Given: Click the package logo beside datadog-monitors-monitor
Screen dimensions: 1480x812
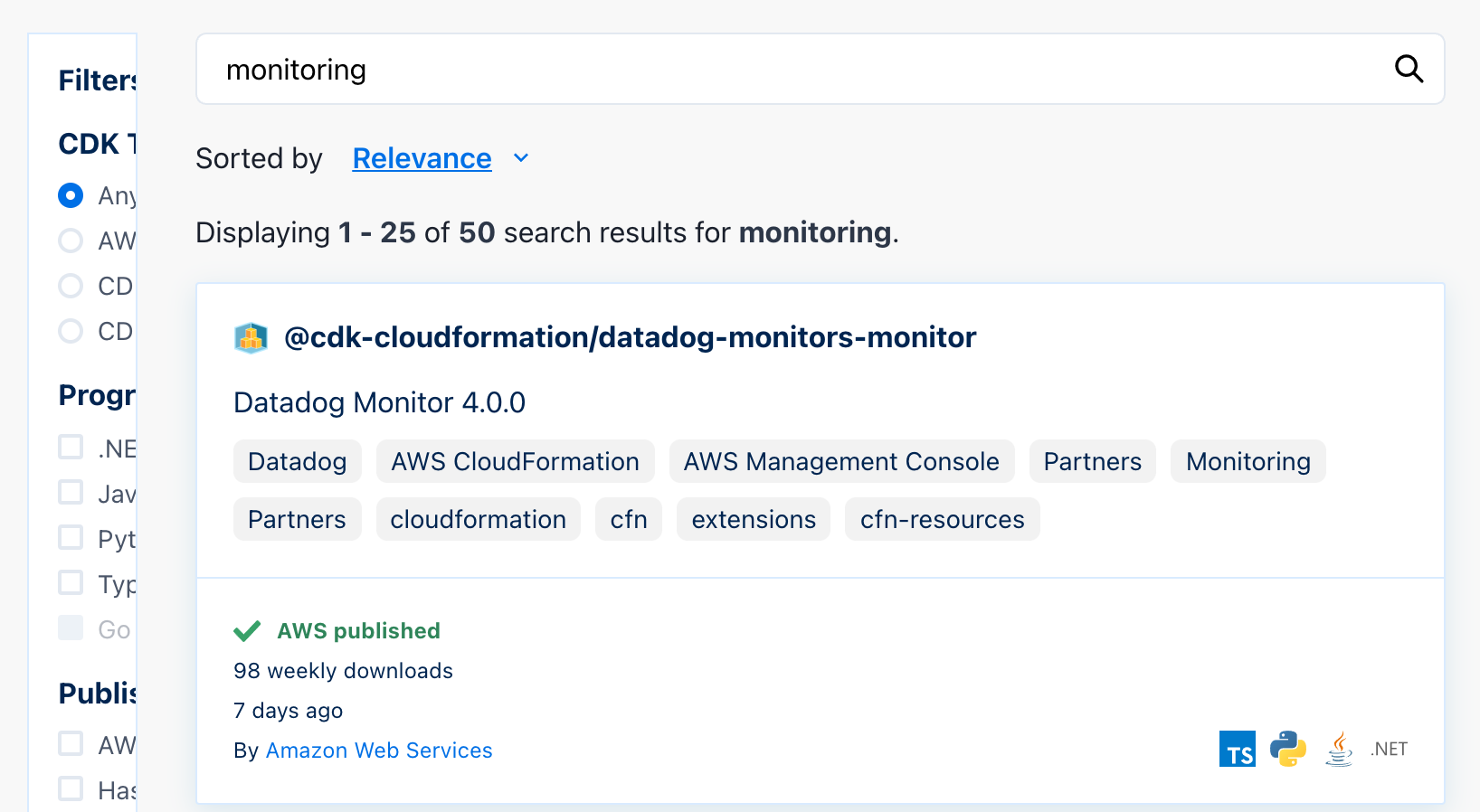Looking at the screenshot, I should click(x=251, y=338).
